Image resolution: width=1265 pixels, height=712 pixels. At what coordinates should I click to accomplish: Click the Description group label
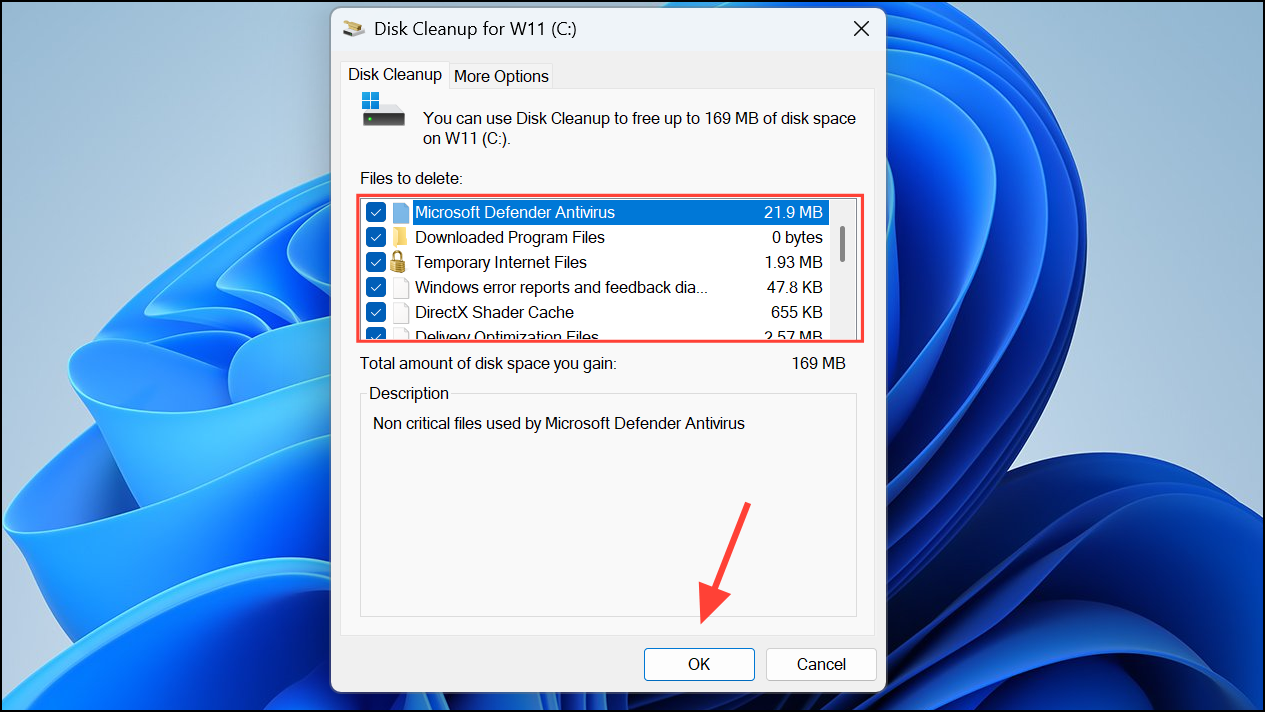pos(409,393)
